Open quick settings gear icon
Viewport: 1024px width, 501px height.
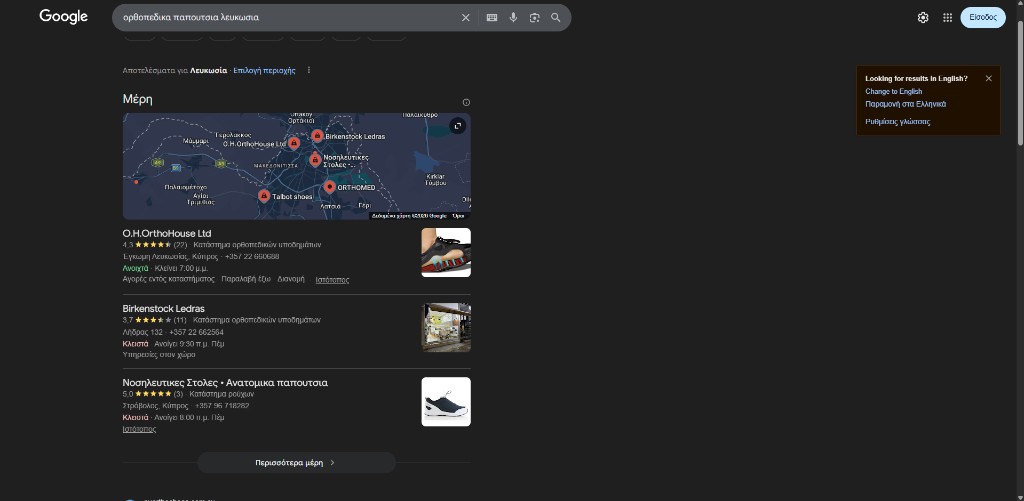(923, 18)
